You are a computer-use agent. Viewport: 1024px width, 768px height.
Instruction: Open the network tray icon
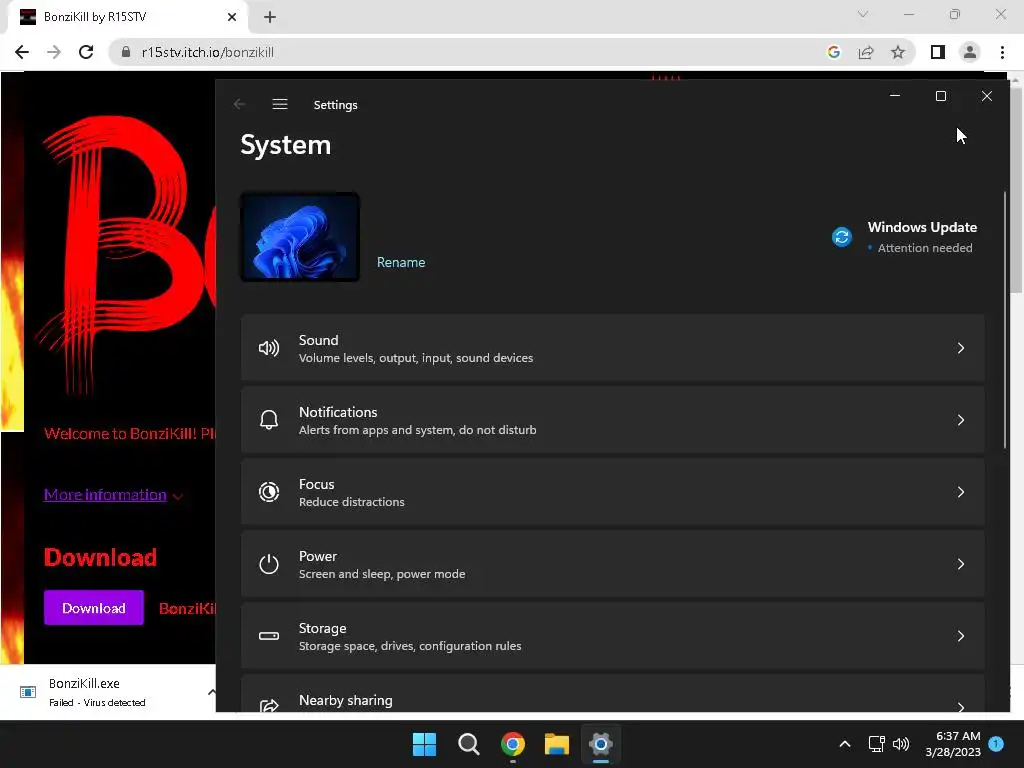click(x=876, y=744)
